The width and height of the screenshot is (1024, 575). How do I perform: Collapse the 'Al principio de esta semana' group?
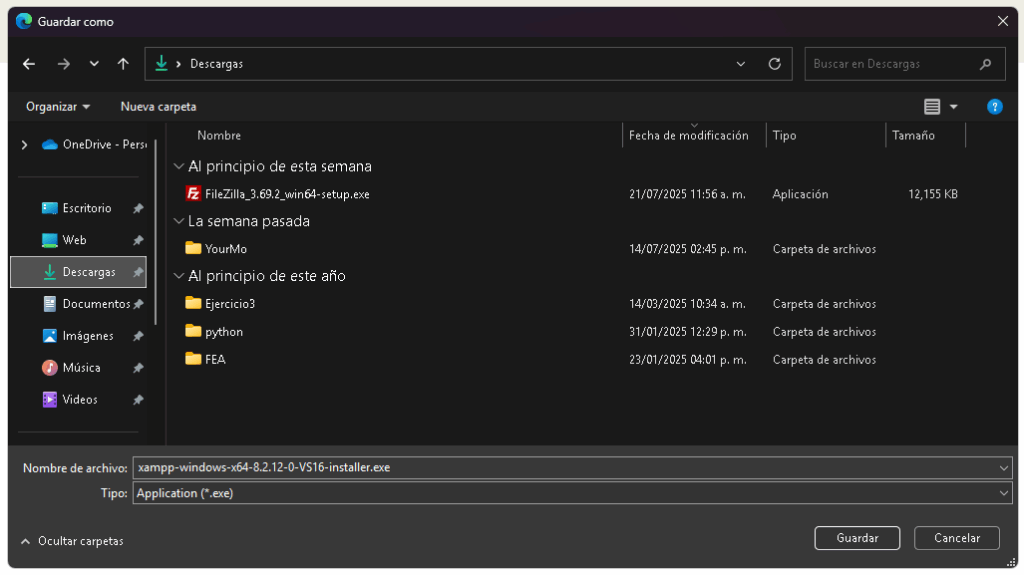(x=178, y=167)
